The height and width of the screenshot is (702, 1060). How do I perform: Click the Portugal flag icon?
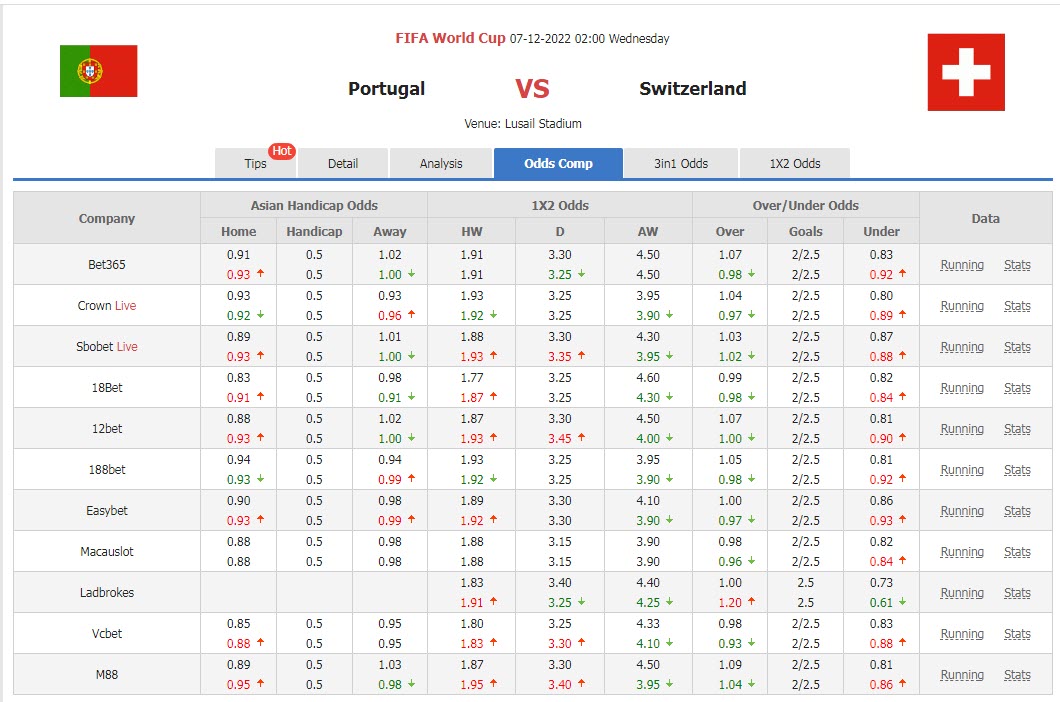(x=98, y=71)
